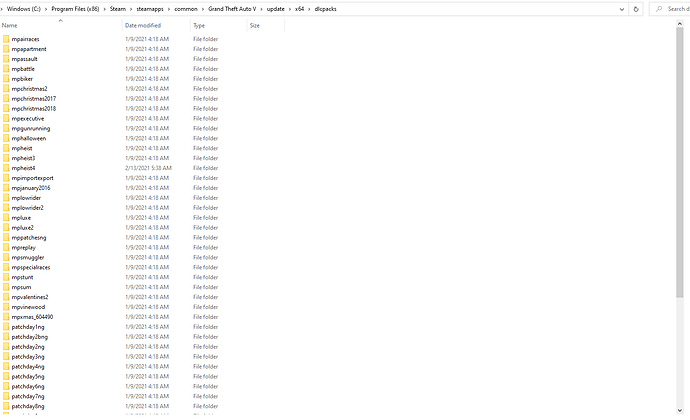Viewport: 690px width, 420px height.
Task: Navigate to steamapps breadcrumb
Action: (x=150, y=9)
